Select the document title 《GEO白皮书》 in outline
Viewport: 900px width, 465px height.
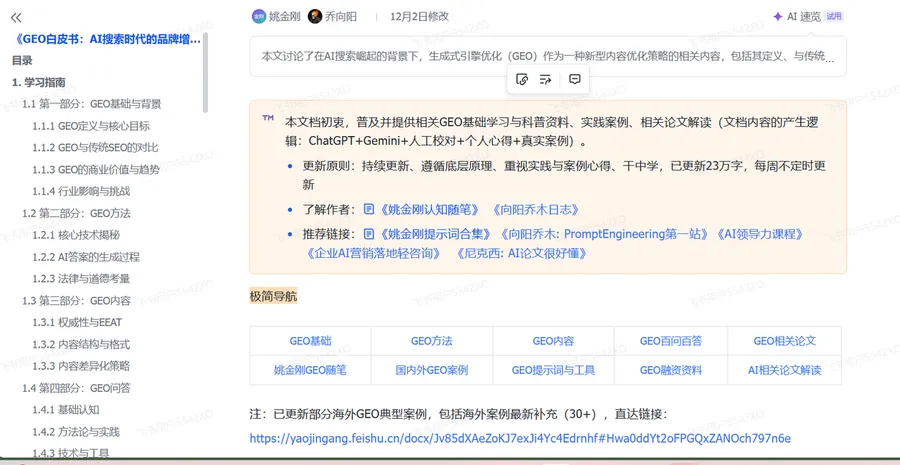pos(107,40)
